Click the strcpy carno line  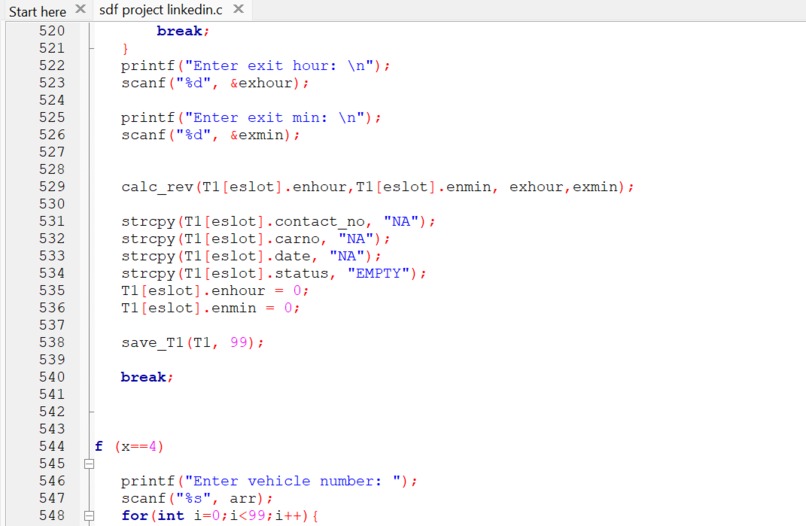point(255,239)
